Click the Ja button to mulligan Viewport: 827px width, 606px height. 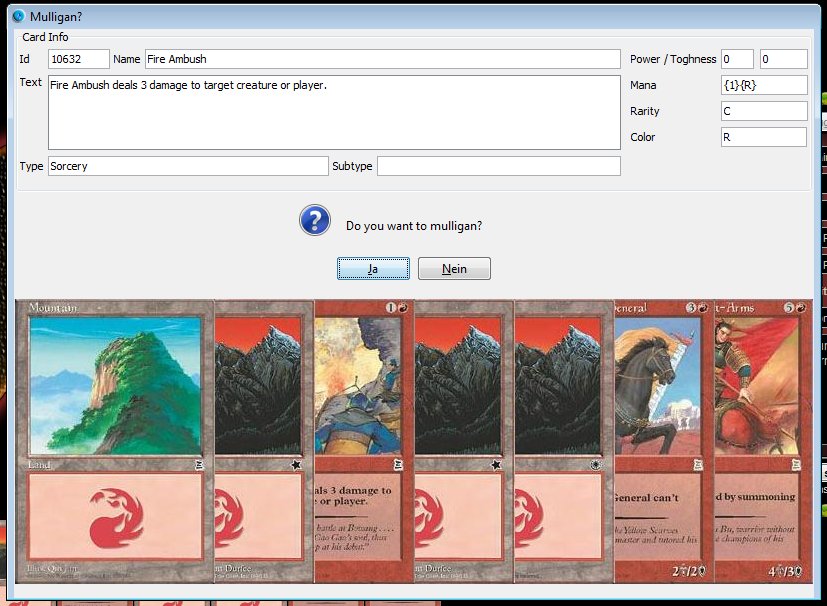[373, 268]
